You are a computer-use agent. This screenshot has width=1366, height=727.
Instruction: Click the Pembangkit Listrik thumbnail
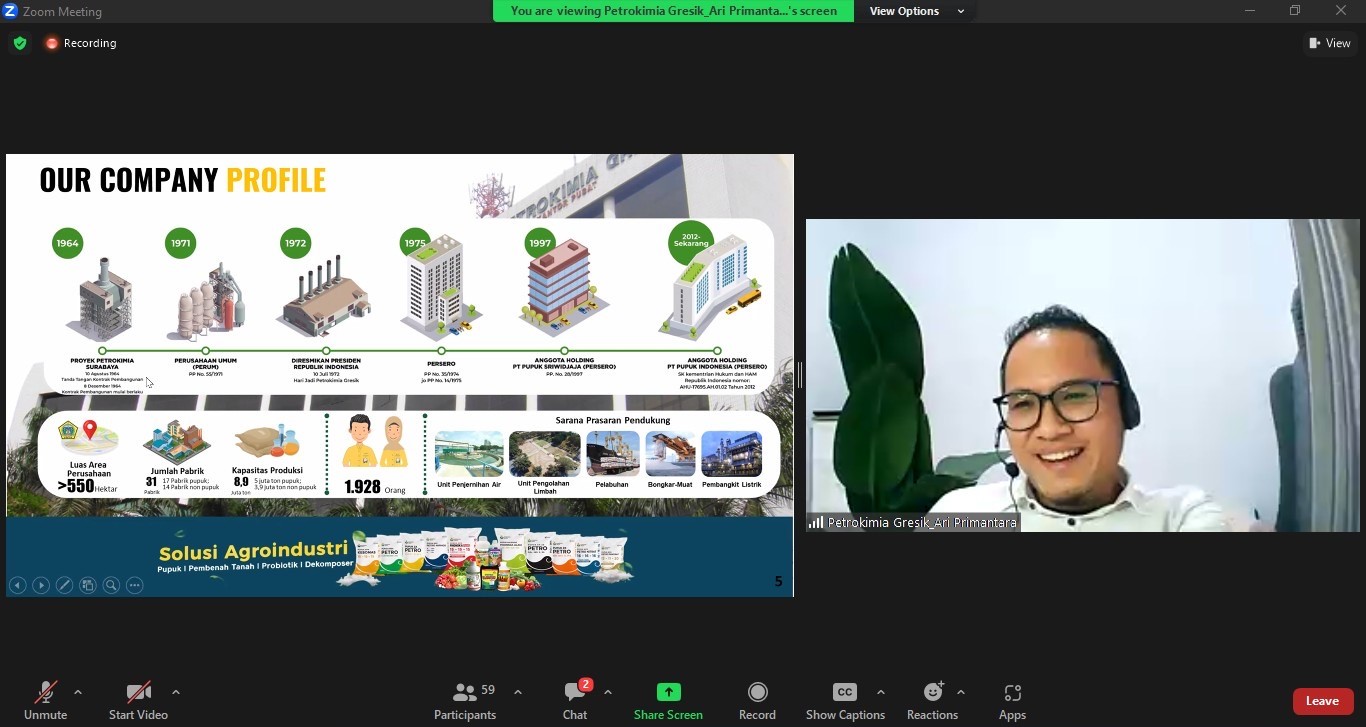point(732,454)
